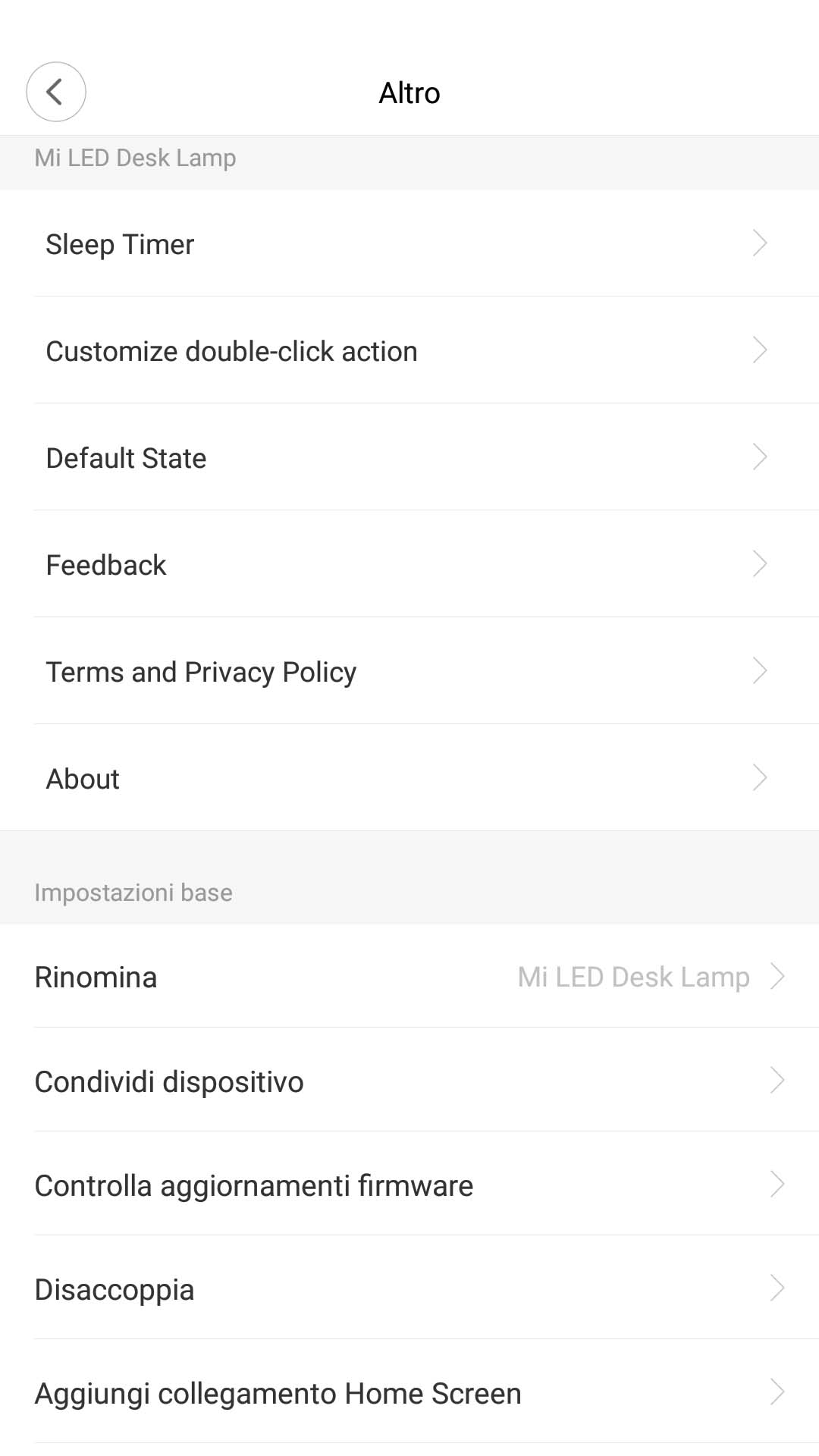Click the chevron beside Default State
819x1456 pixels.
760,457
